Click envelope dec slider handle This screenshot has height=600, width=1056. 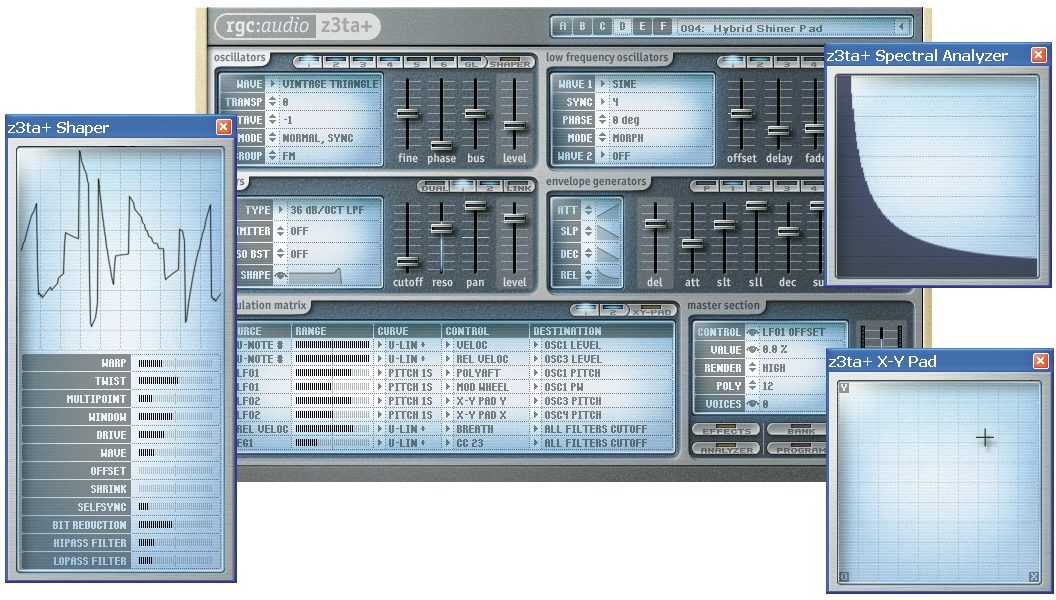coord(788,231)
